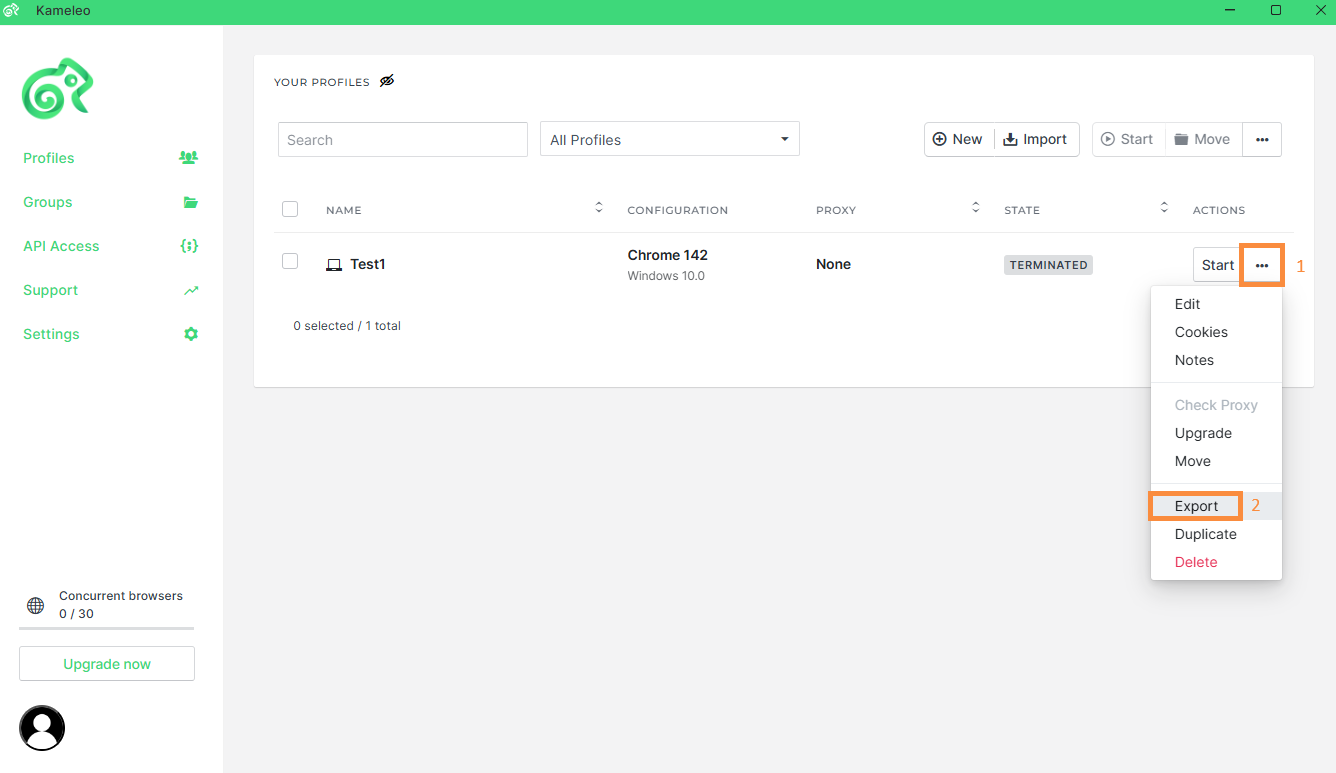Toggle the crossed-eye icon beside Your Profiles
Screen dimensions: 1336x773
tap(387, 81)
